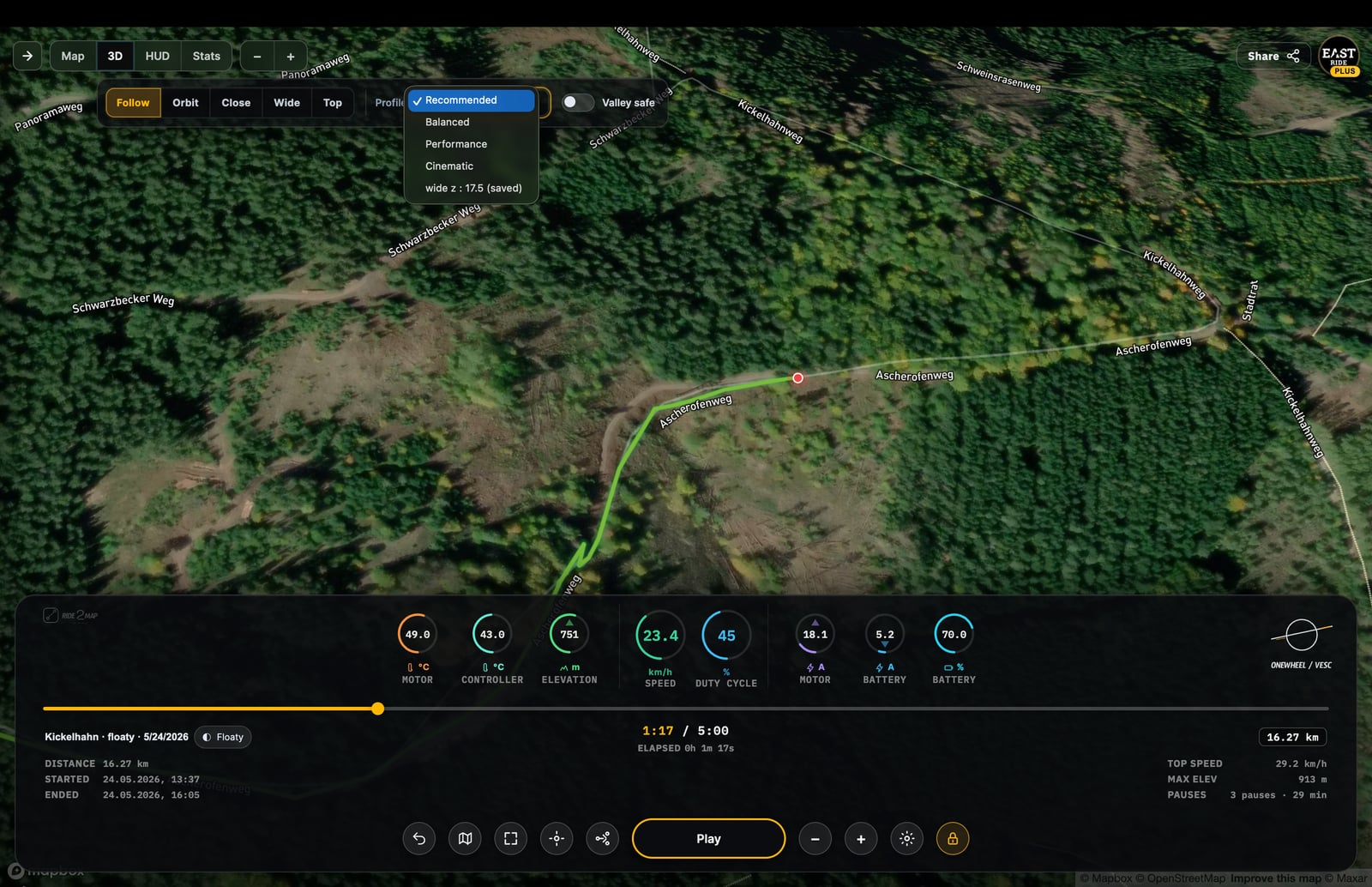Screen dimensions: 1372x887
Task: Toggle the Valley safe switch
Action: pos(577,102)
